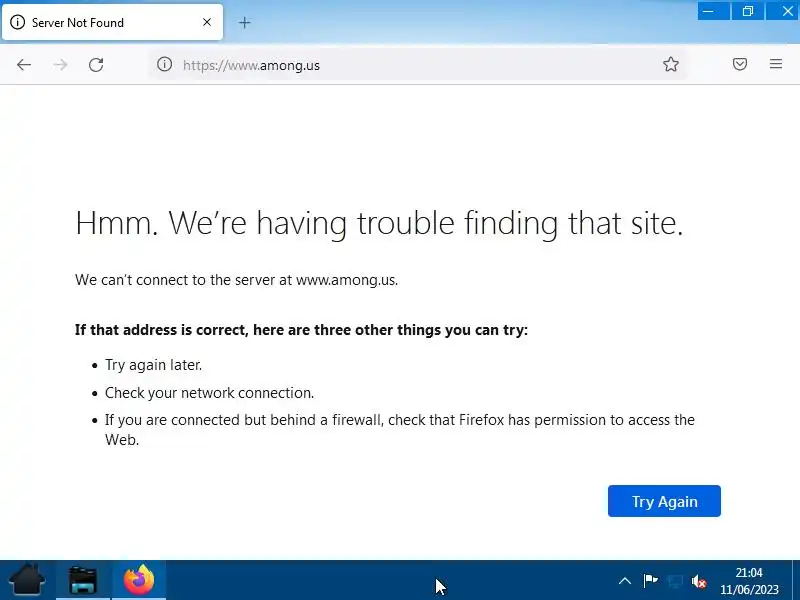
Task: Unmute the volume tray icon
Action: 700,581
